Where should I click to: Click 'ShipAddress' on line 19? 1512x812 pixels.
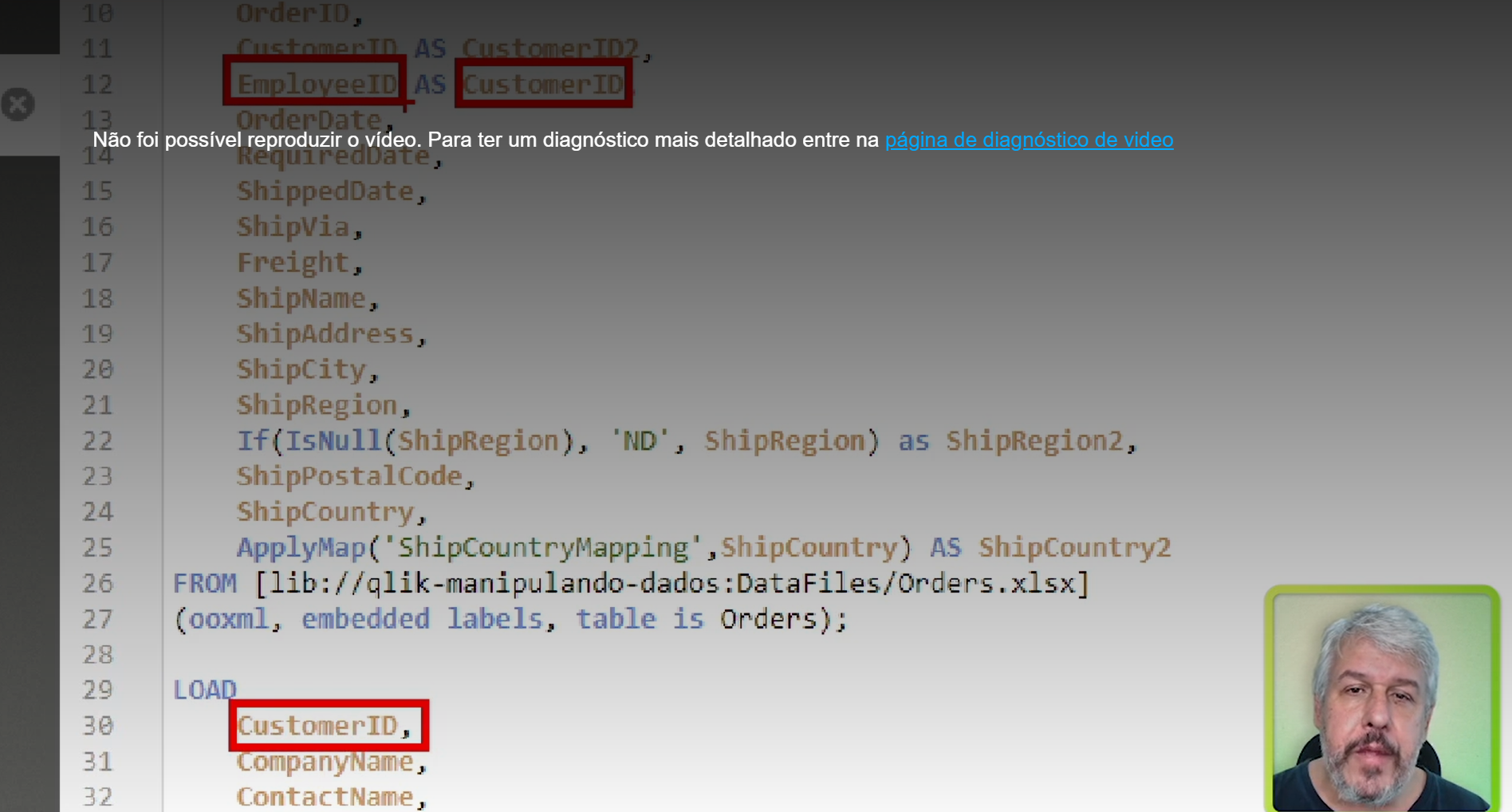tap(325, 333)
